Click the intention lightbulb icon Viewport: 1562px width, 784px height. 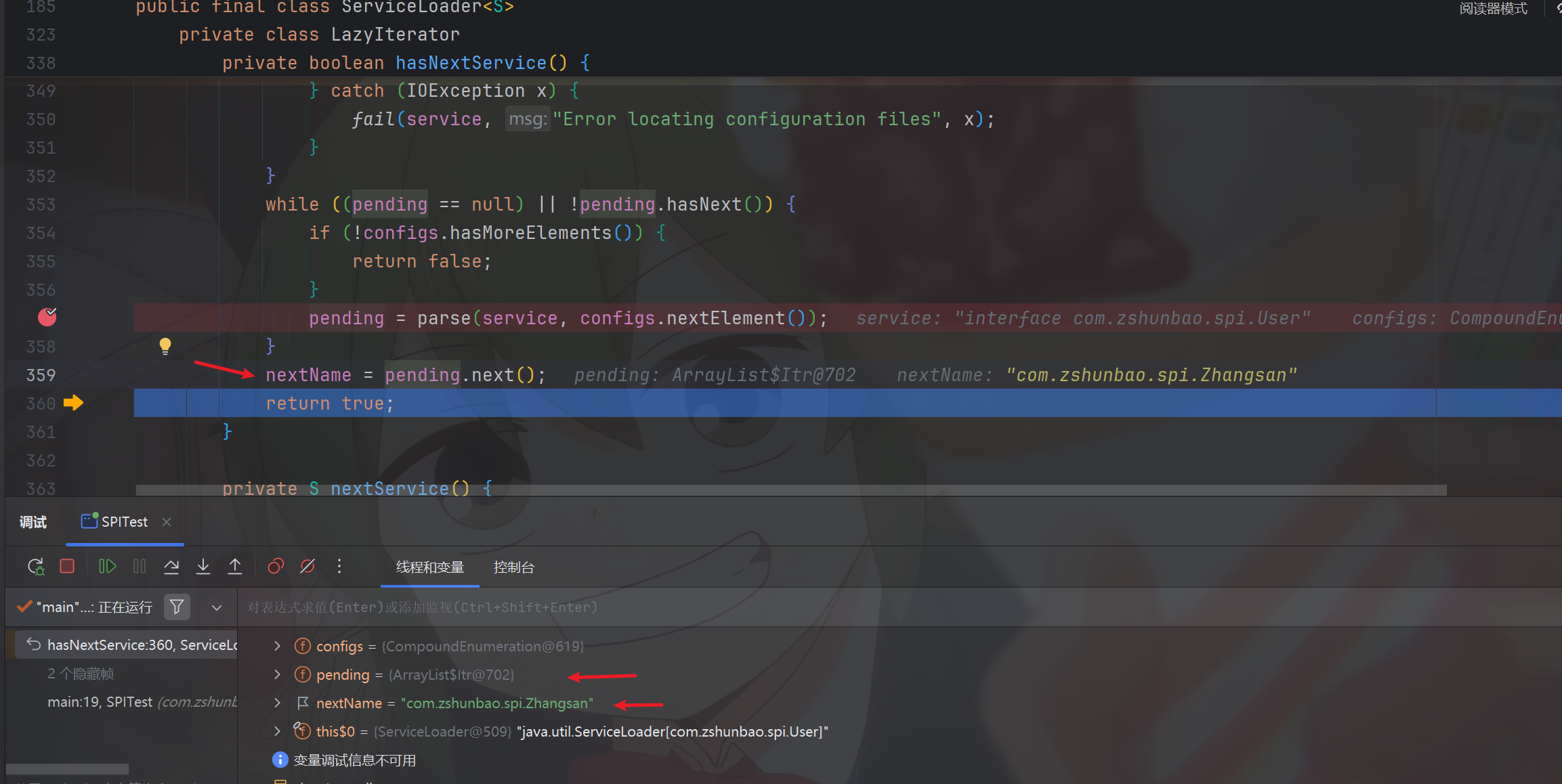pos(165,346)
